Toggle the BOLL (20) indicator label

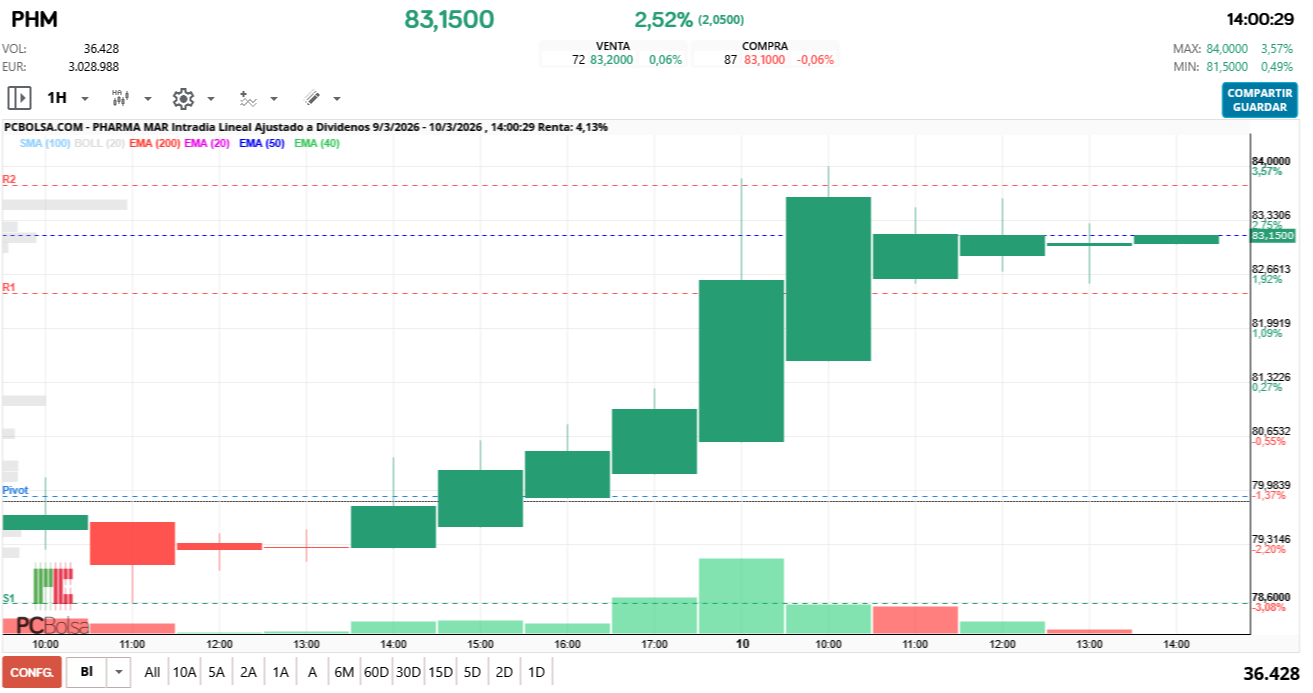click(x=99, y=143)
